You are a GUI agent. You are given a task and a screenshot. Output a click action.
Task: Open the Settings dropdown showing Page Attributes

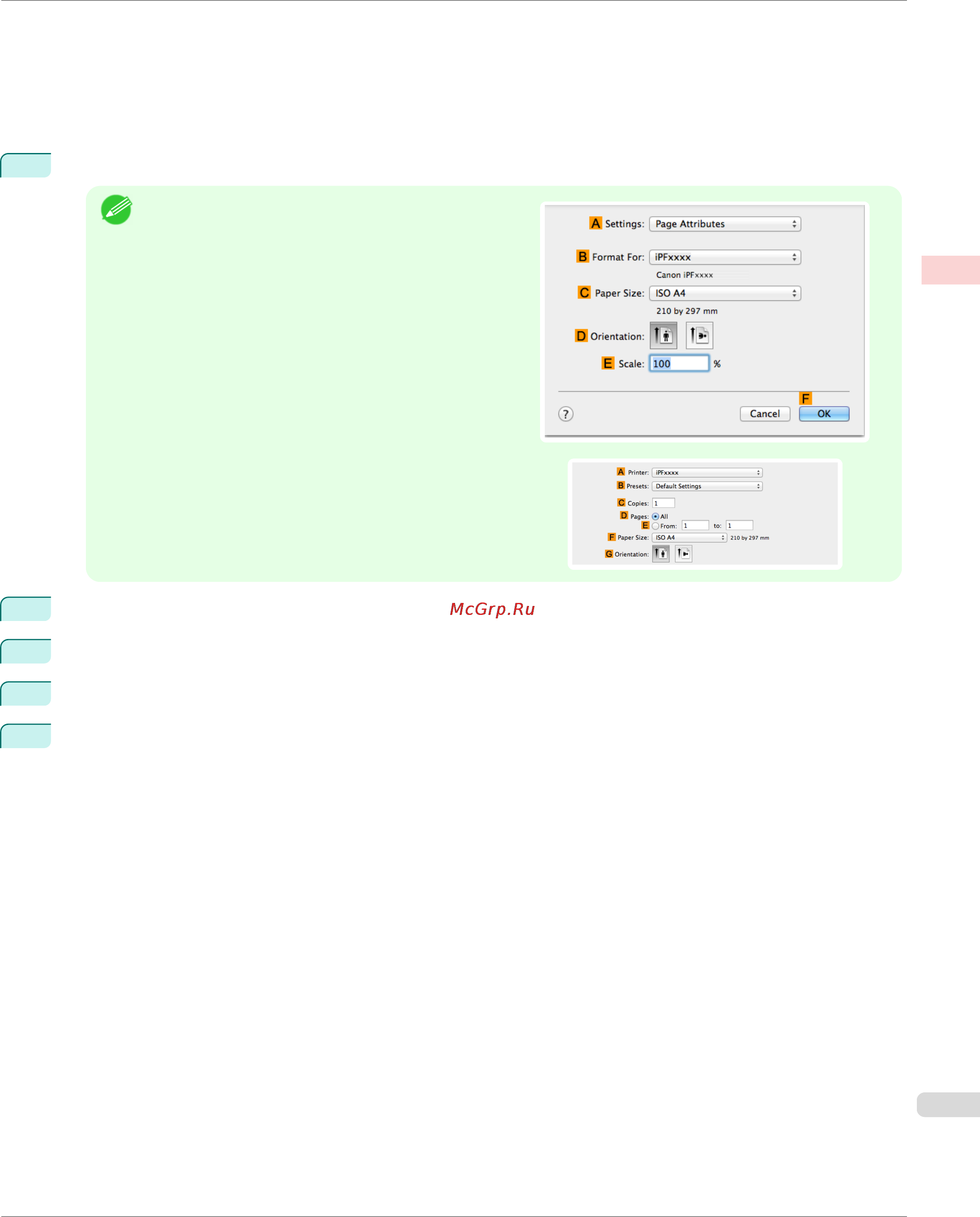[725, 224]
